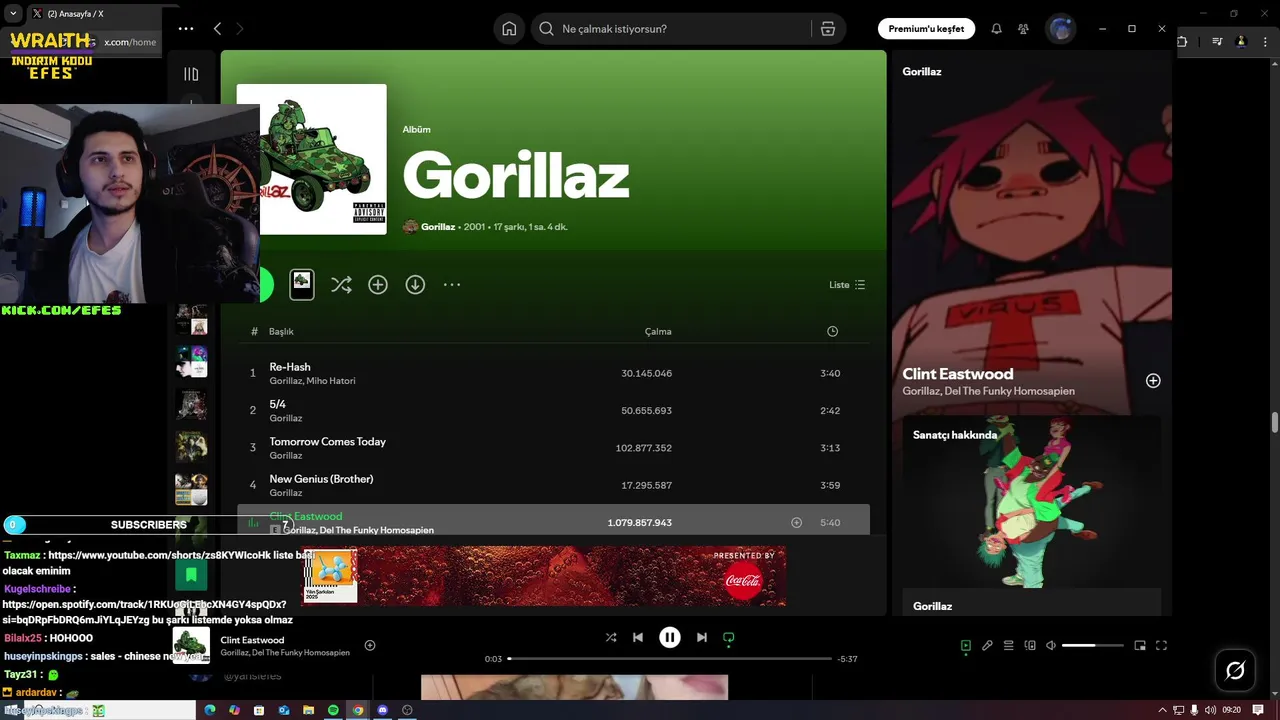Open the mini player
The image size is (1280, 720).
(1140, 646)
